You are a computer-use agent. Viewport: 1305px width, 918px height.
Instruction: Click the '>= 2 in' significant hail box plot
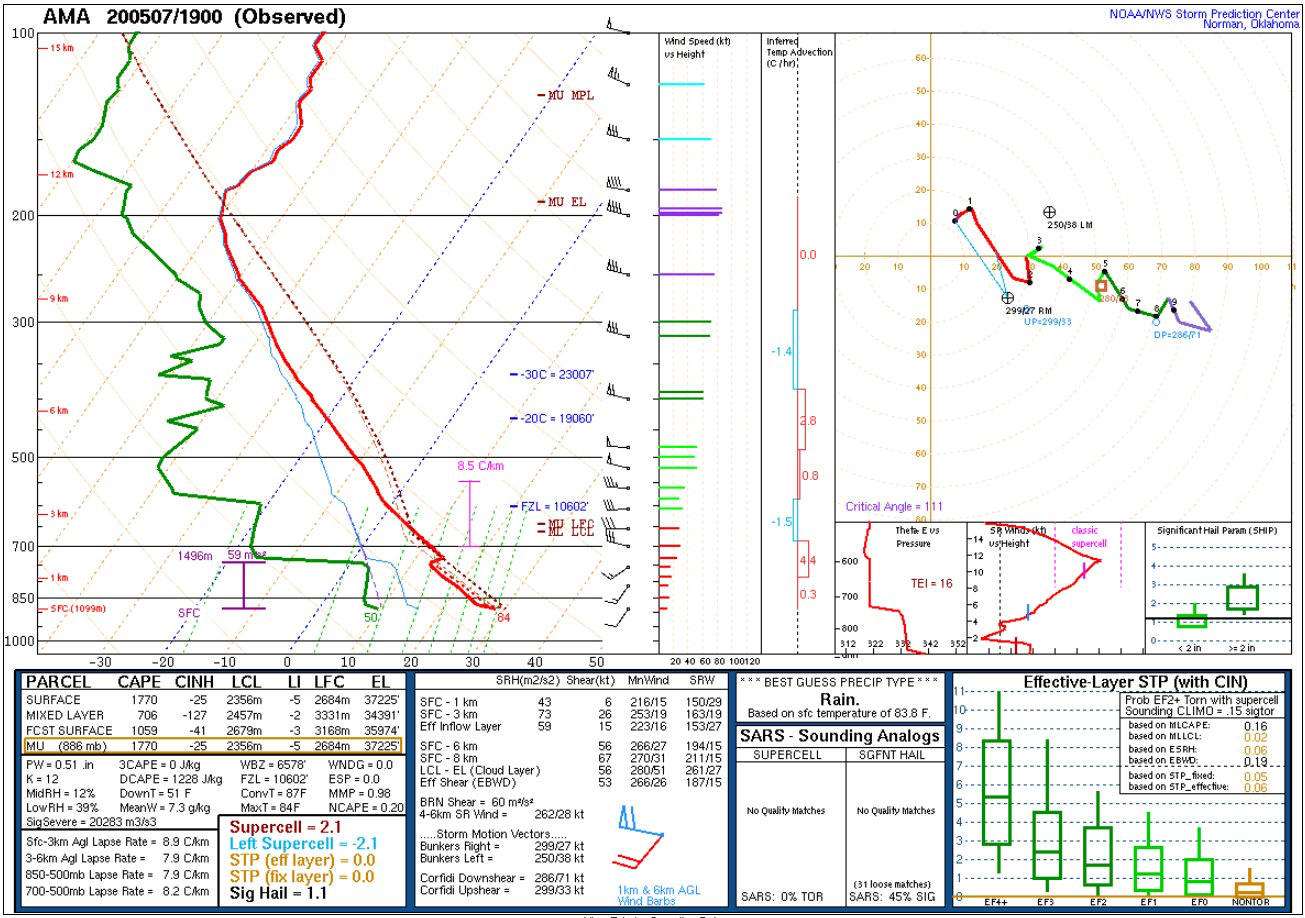(1242, 596)
